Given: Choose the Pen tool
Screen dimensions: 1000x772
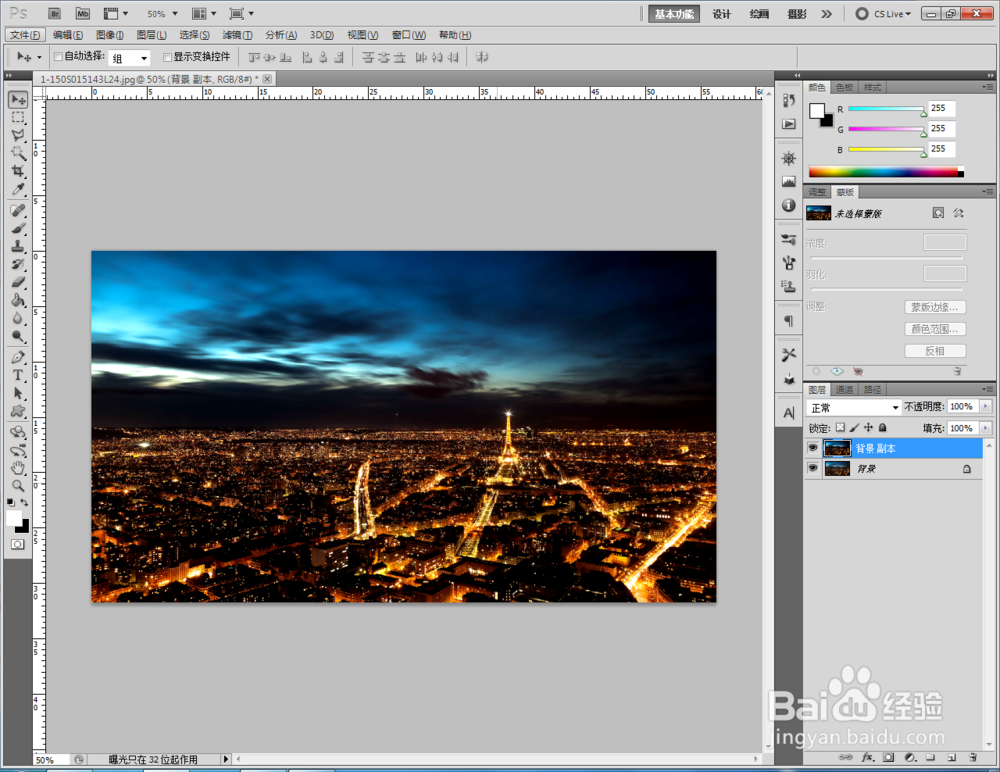Looking at the screenshot, I should 18,357.
